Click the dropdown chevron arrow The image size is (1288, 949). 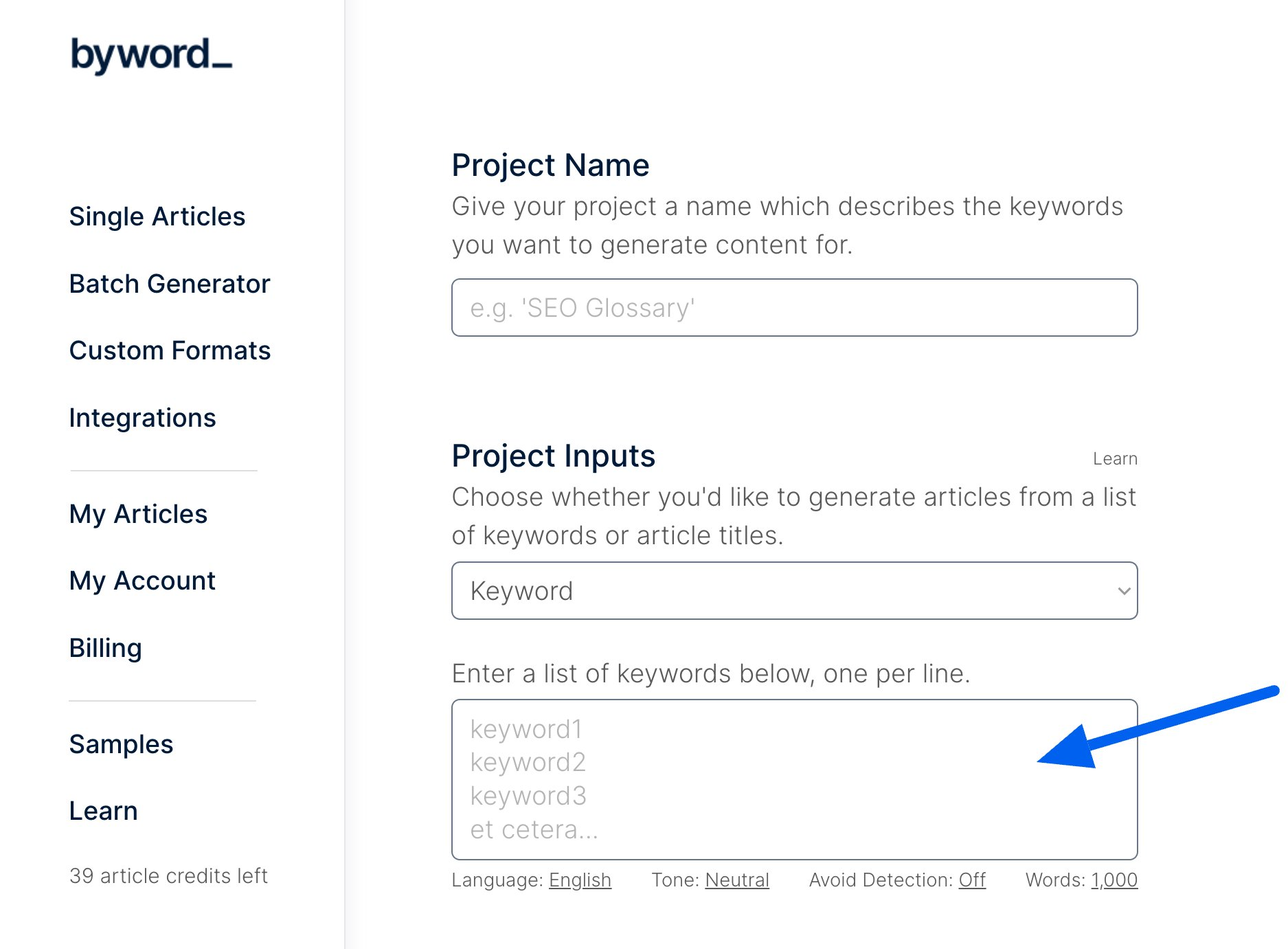coord(1124,591)
